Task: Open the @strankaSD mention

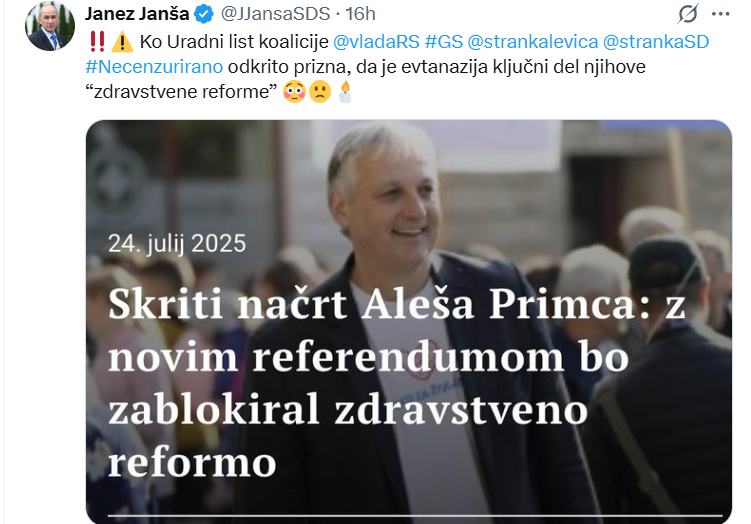Action: coord(656,42)
